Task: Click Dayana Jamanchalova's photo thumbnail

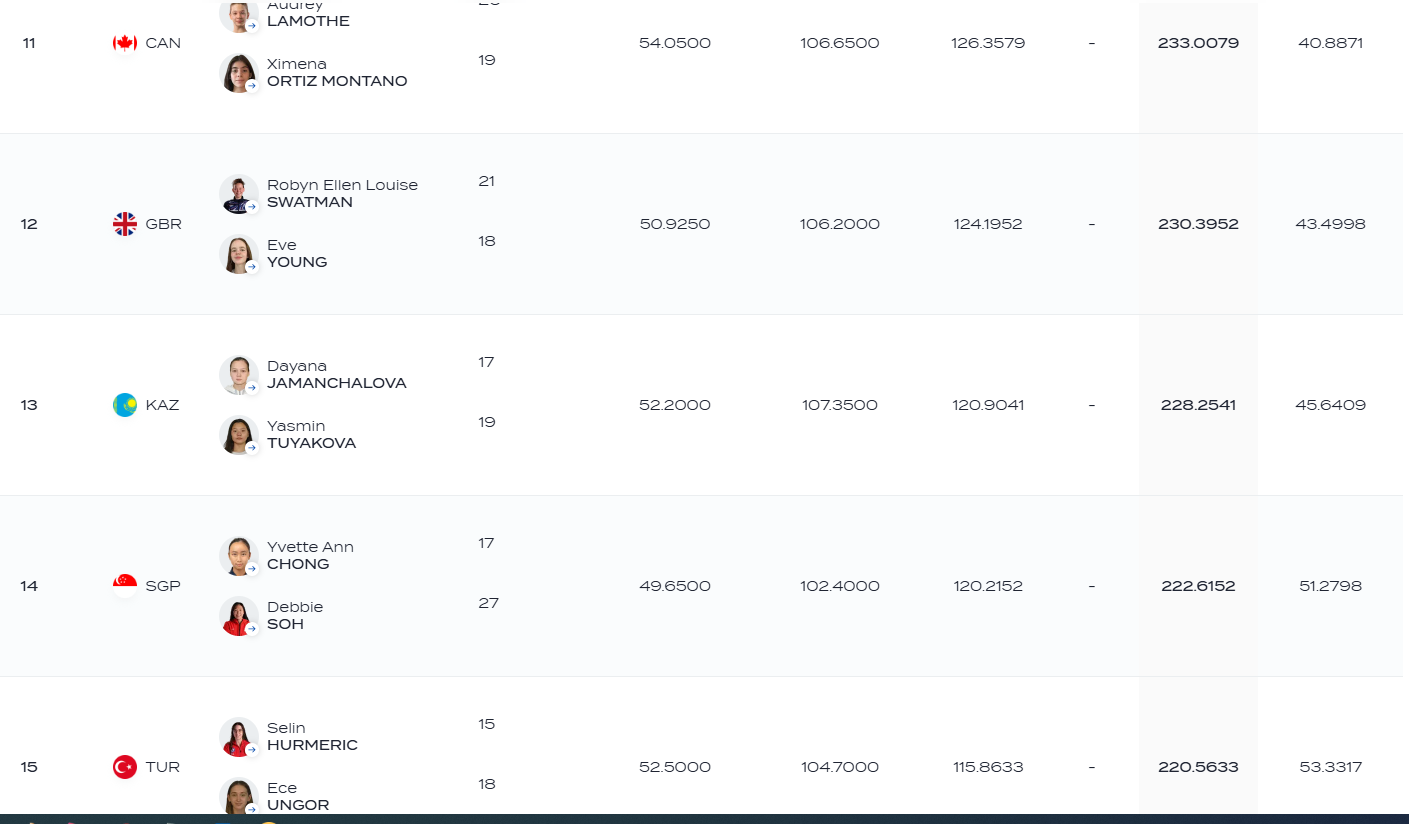Action: pos(238,375)
